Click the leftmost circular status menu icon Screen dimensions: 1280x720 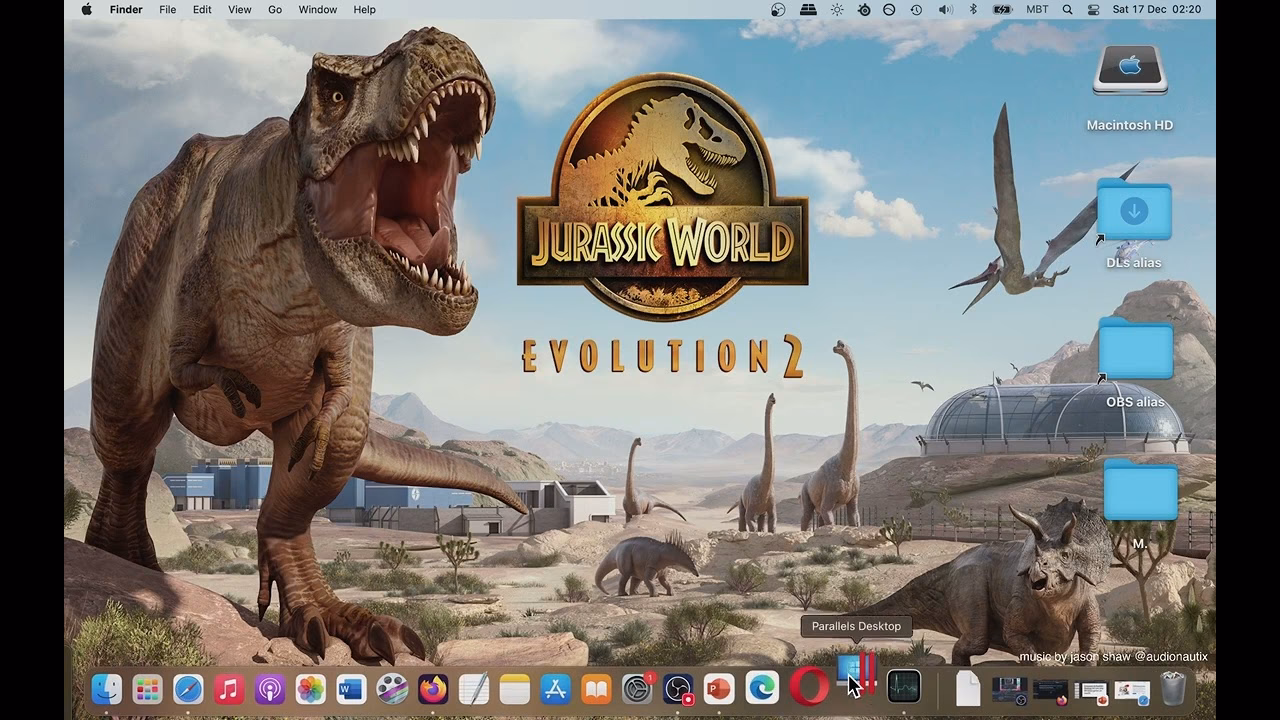(x=779, y=9)
